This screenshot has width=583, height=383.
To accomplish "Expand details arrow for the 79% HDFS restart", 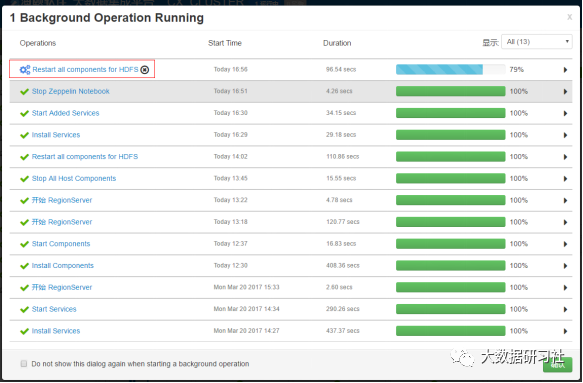I will 565,70.
